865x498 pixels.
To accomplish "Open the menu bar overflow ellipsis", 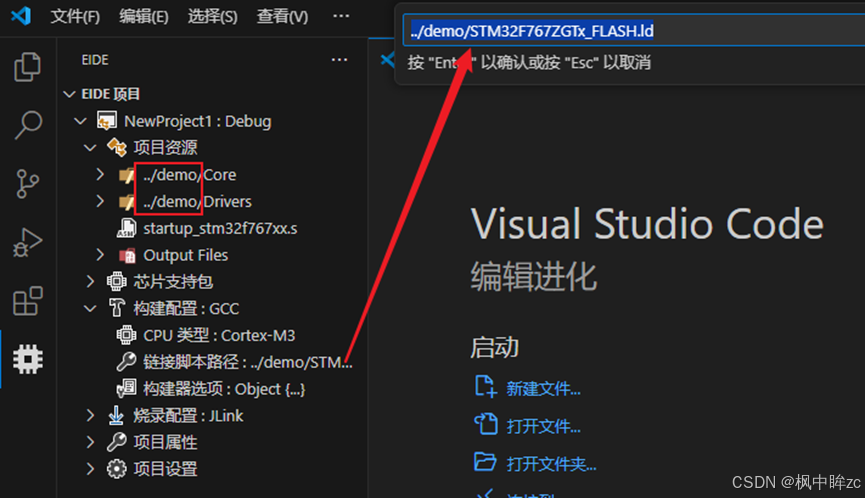I will pos(341,16).
